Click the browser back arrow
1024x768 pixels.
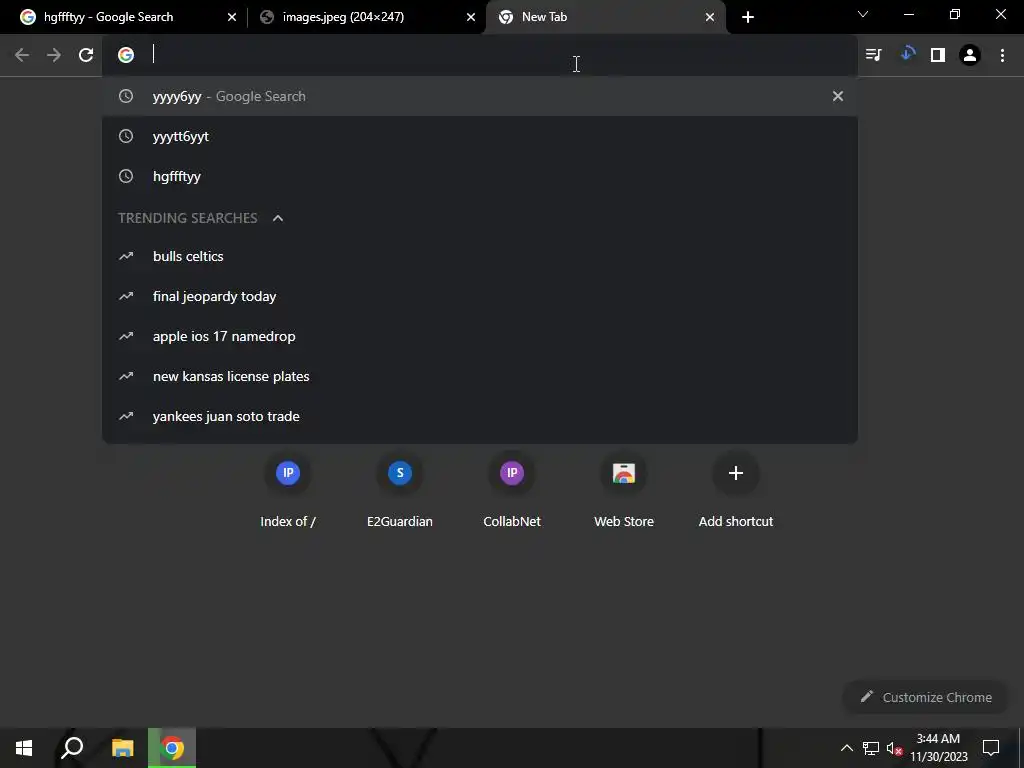tap(22, 55)
